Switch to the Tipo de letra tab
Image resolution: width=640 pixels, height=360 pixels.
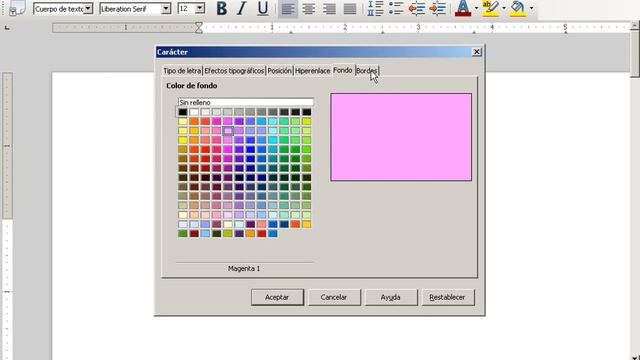point(182,71)
